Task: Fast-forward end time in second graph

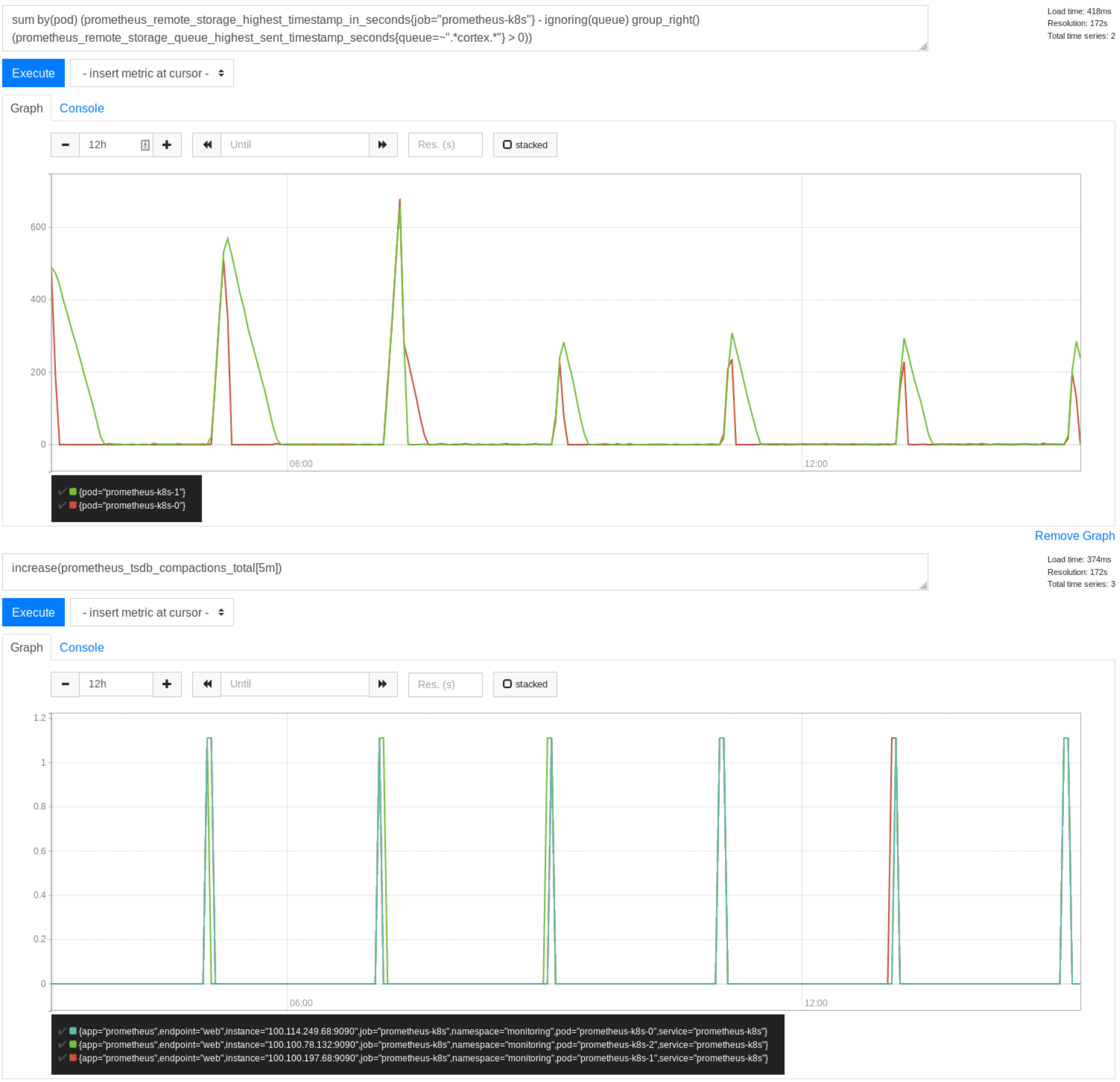Action: coord(383,684)
